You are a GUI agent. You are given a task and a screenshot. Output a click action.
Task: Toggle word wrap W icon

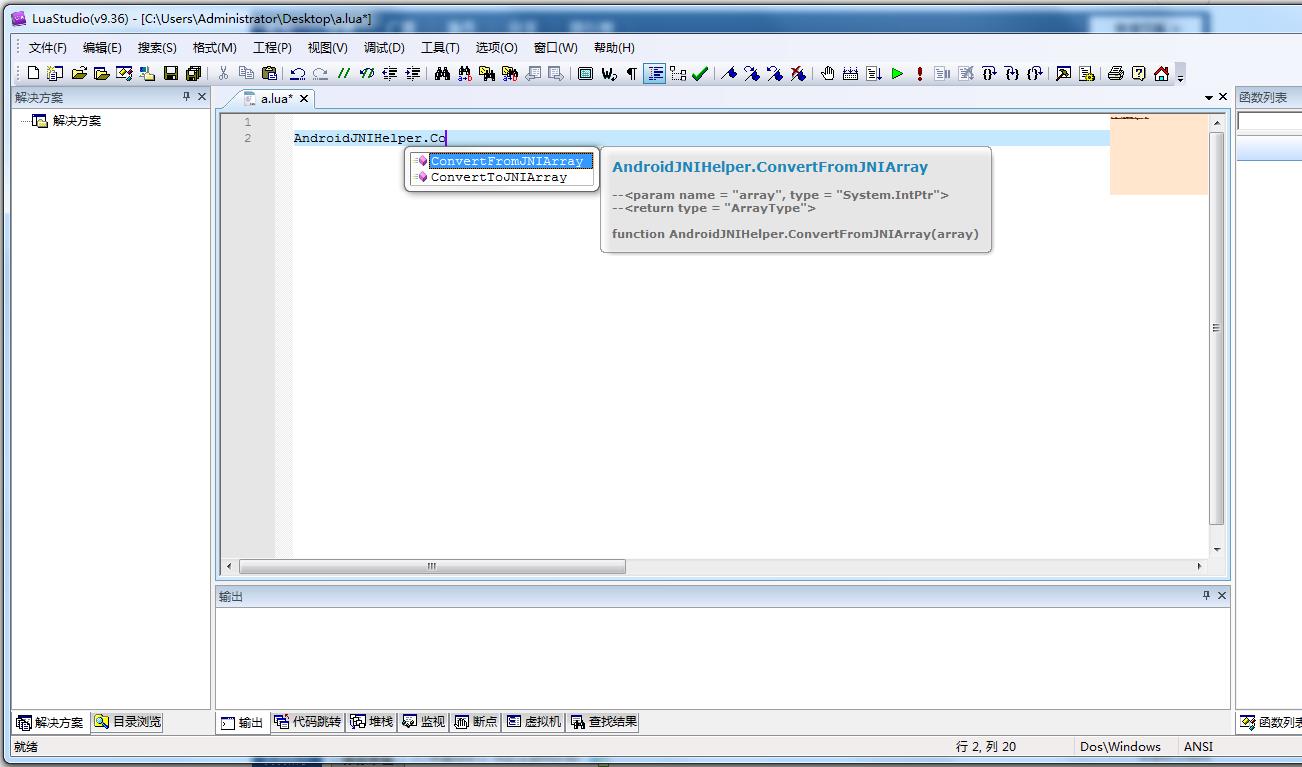coord(609,73)
